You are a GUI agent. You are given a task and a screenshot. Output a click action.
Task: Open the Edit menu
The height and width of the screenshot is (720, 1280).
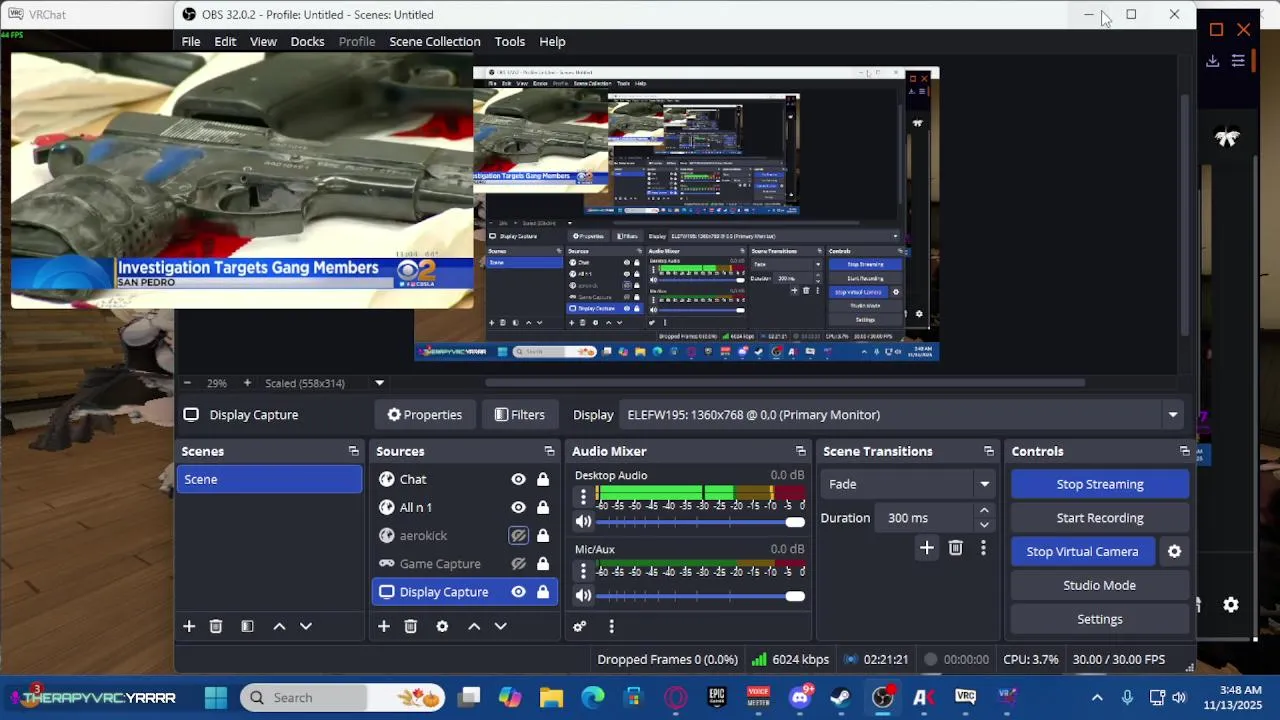click(x=225, y=41)
